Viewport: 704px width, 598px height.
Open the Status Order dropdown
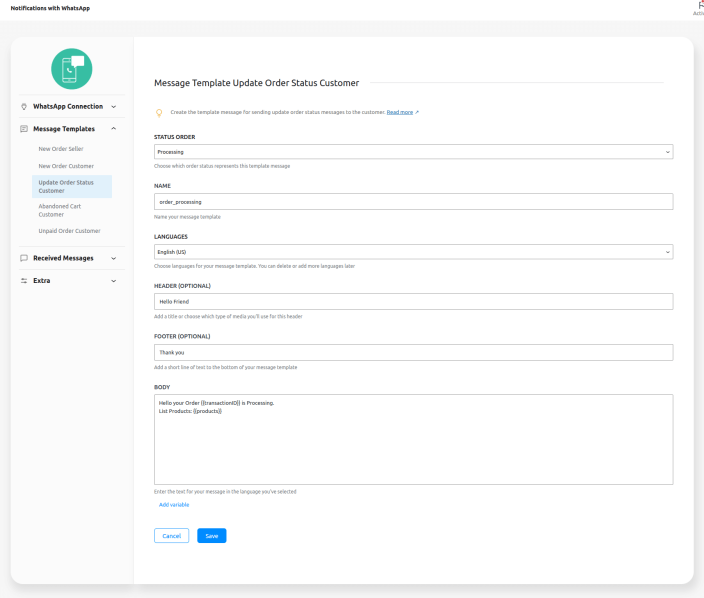[x=413, y=152]
